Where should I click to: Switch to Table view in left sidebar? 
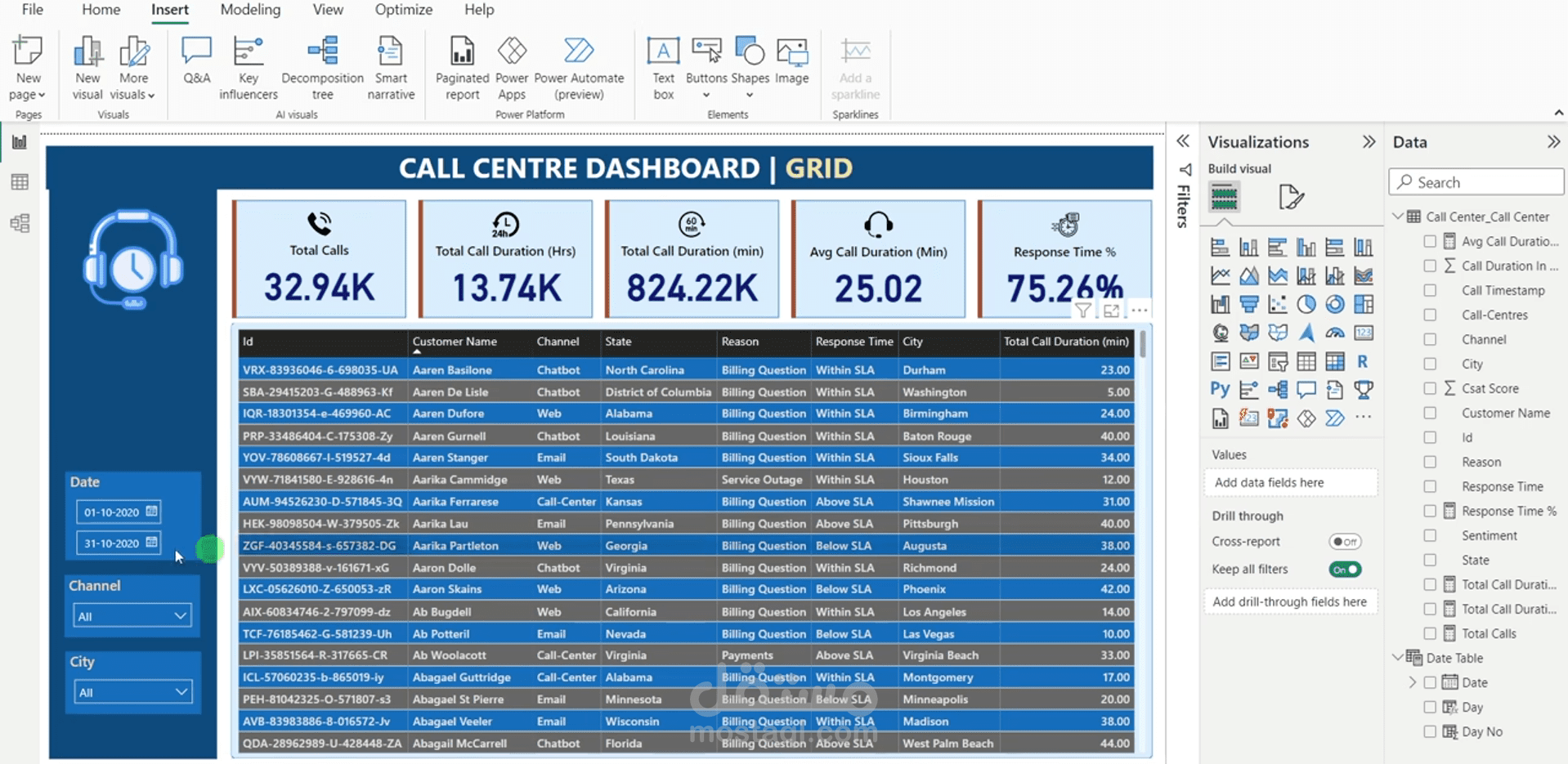click(20, 182)
